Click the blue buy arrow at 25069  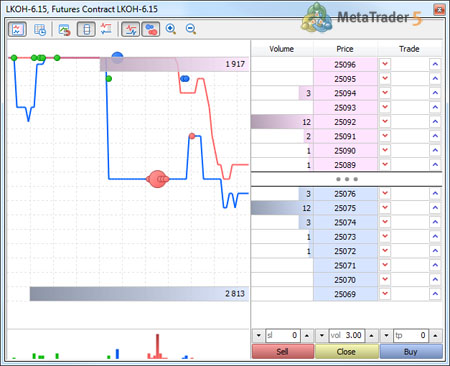pos(435,294)
